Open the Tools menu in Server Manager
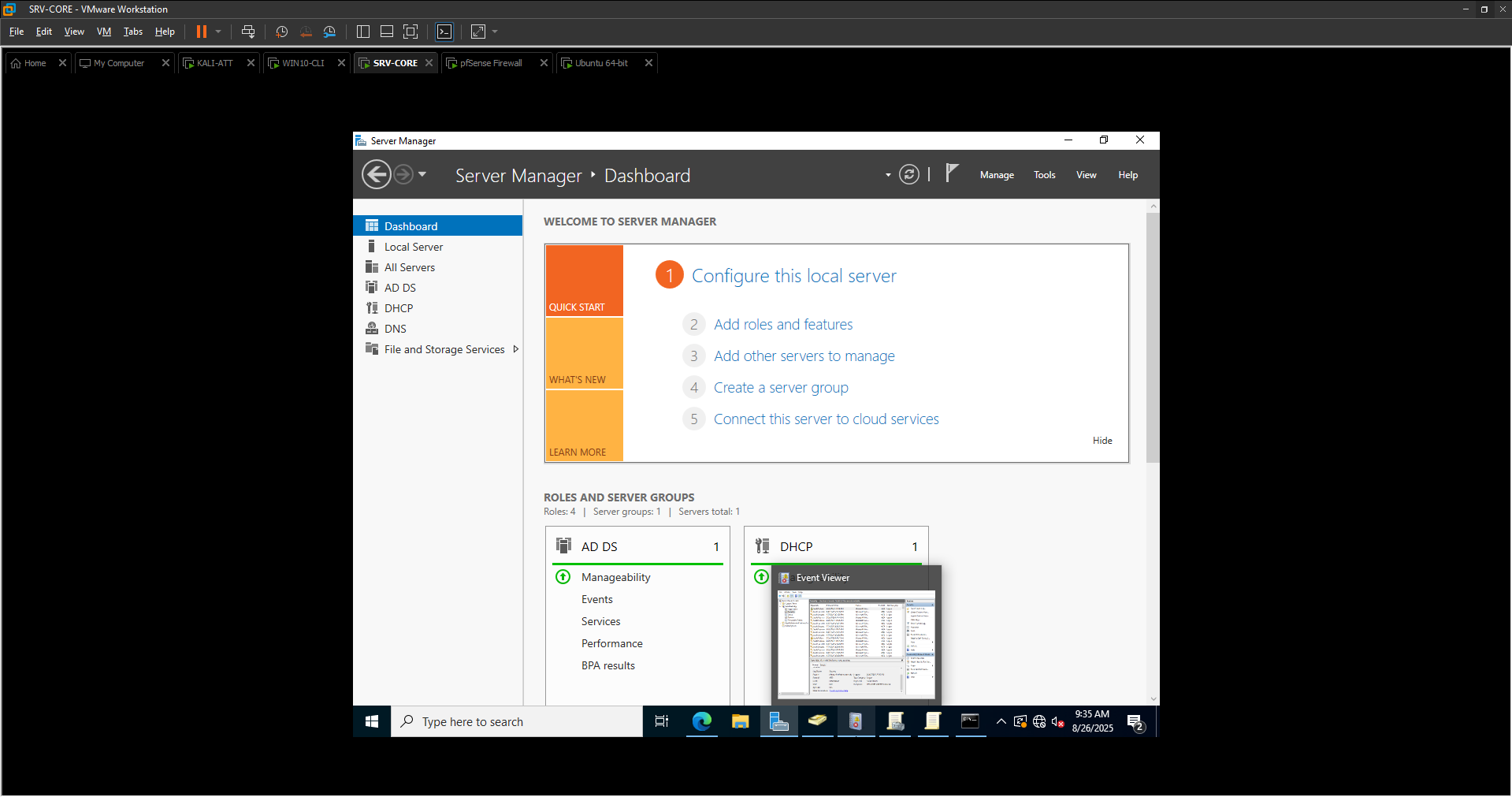1512x797 pixels. point(1044,175)
